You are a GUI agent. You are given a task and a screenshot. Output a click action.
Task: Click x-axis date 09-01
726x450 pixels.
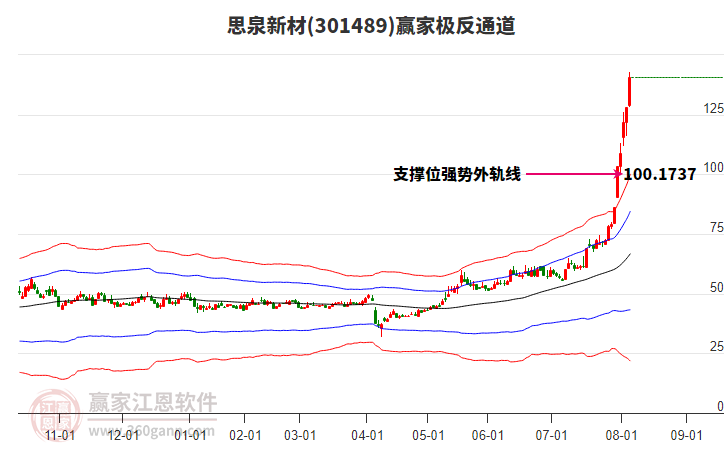687,436
